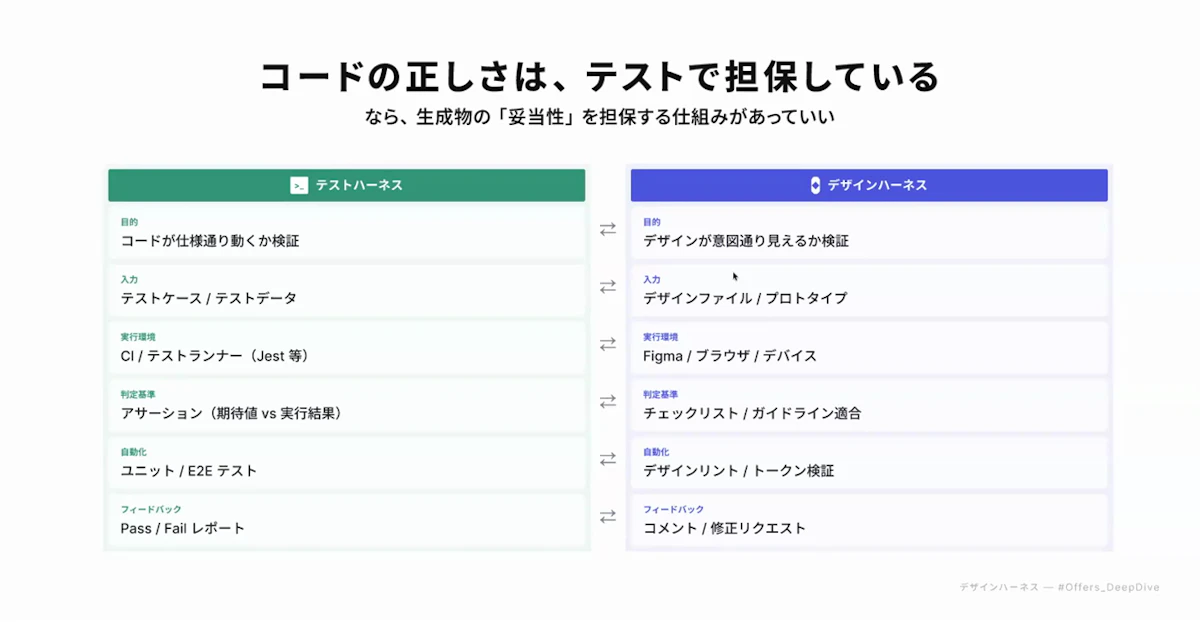Click 実行環境 label above CI / テストランナー

(138, 337)
